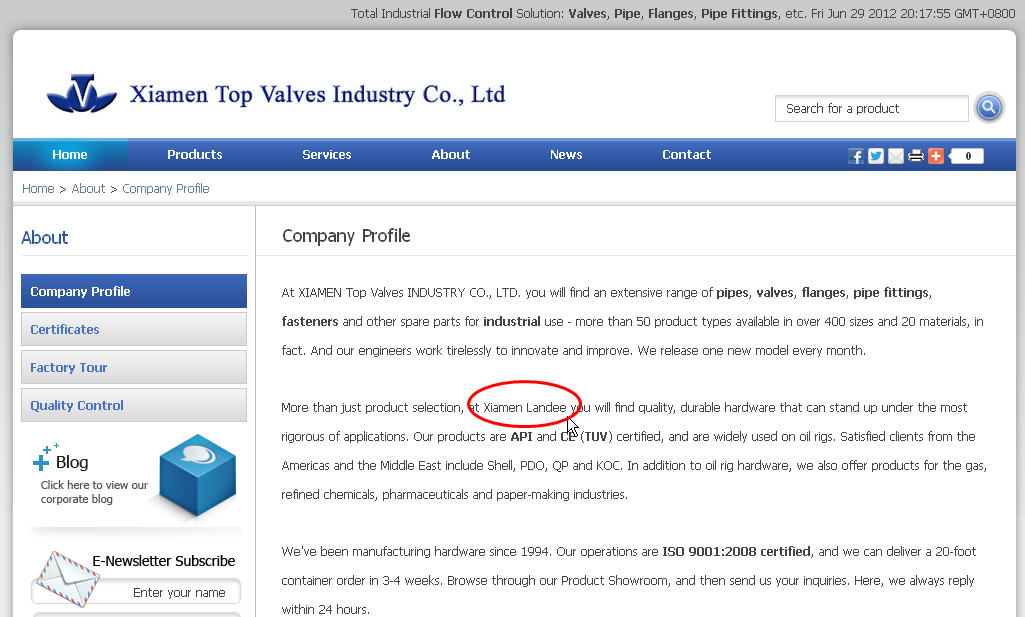Open the Contact menu item

tap(686, 155)
